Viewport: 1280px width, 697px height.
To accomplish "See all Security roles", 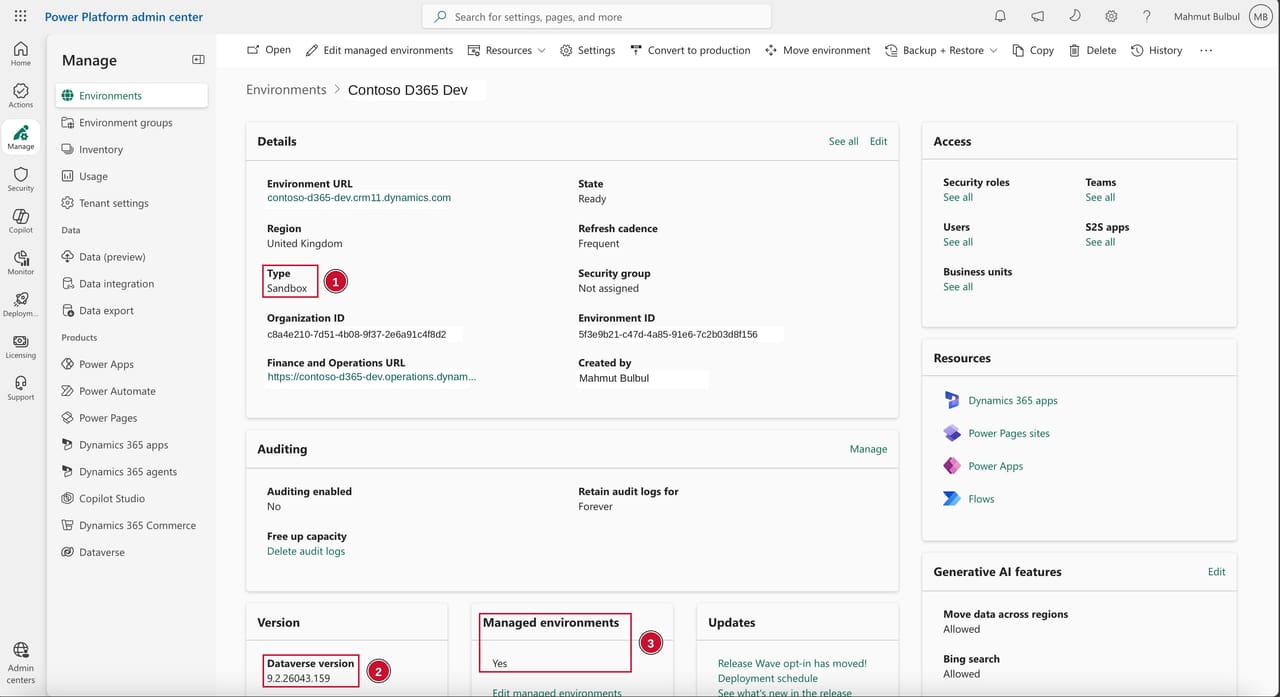I will (958, 197).
